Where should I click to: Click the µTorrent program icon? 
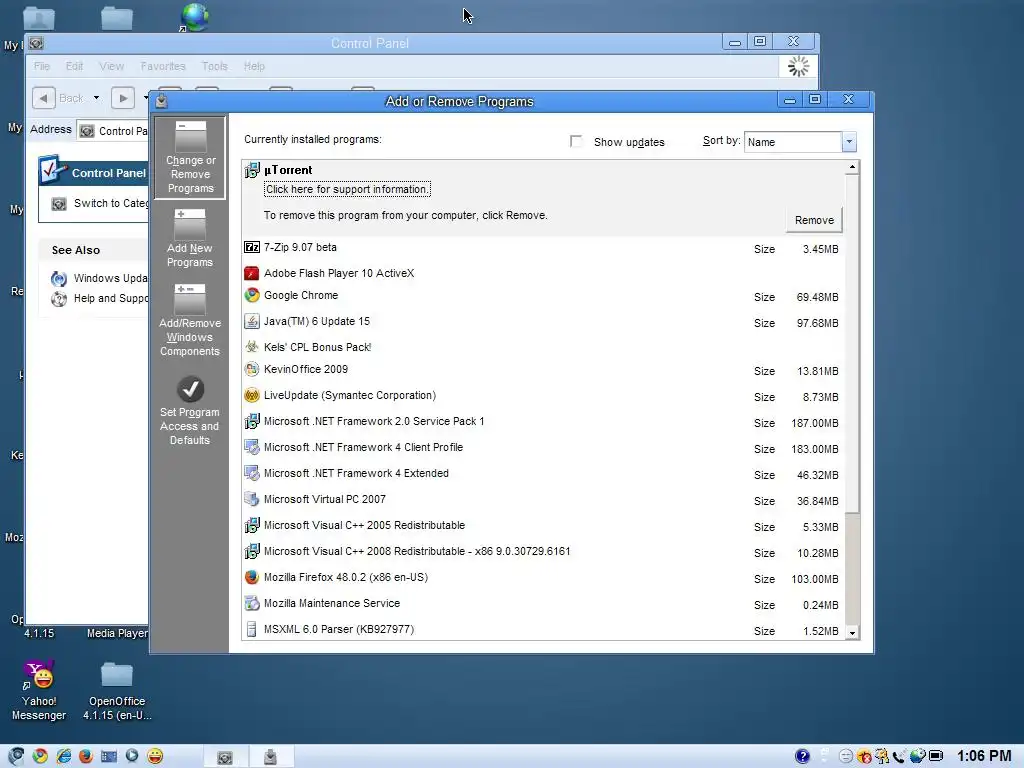pyautogui.click(x=251, y=170)
